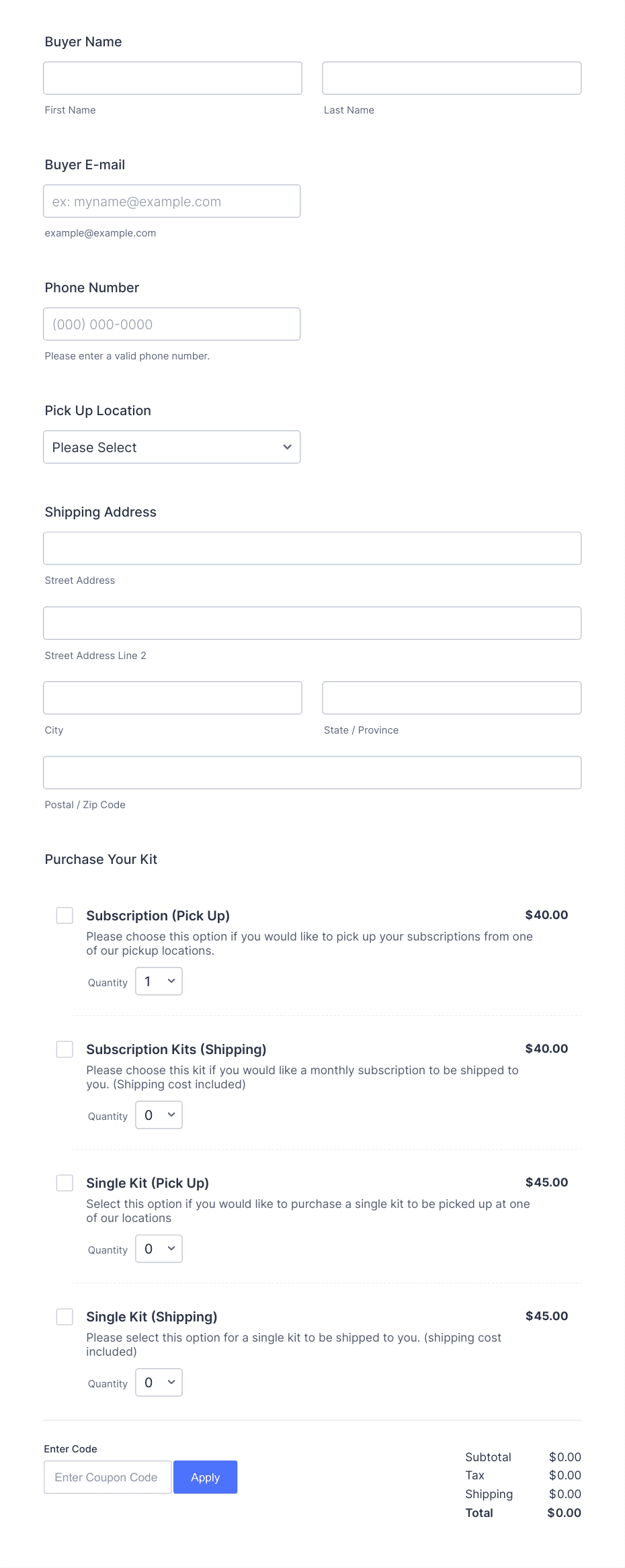Click the First Name input box
The width and height of the screenshot is (625, 1568).
(x=172, y=77)
